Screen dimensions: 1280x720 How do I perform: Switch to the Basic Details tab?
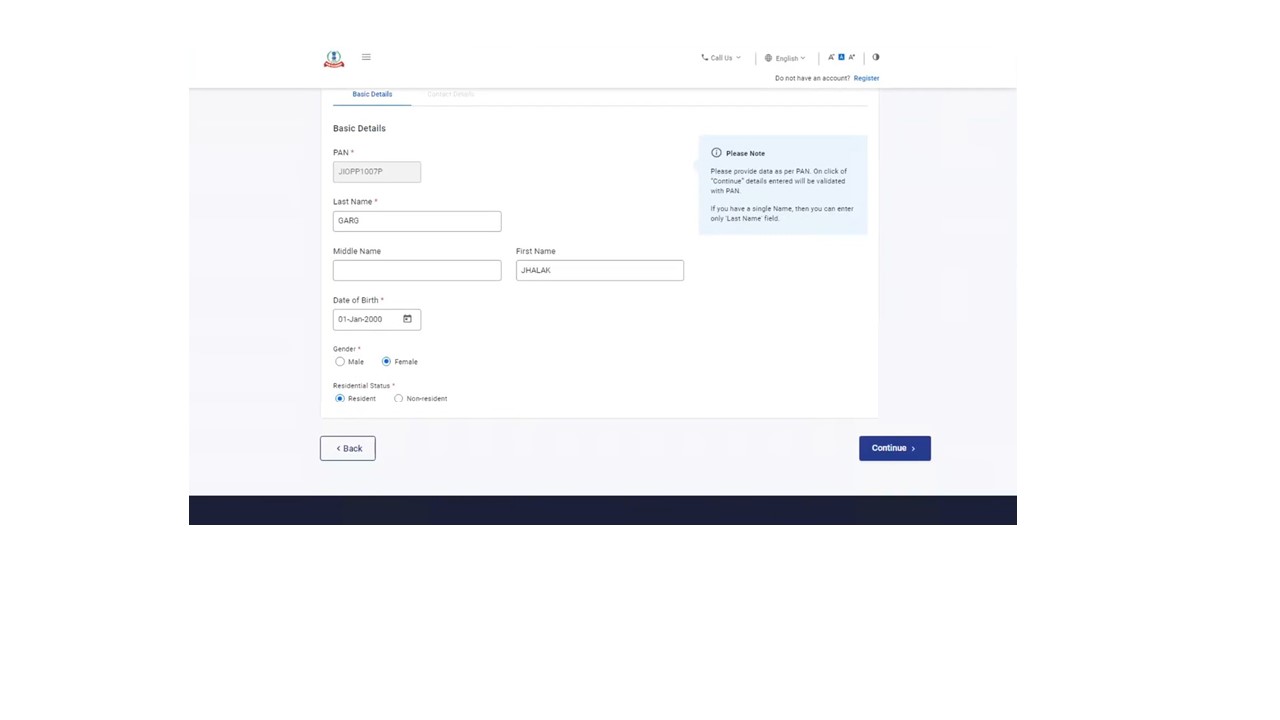[x=372, y=94]
